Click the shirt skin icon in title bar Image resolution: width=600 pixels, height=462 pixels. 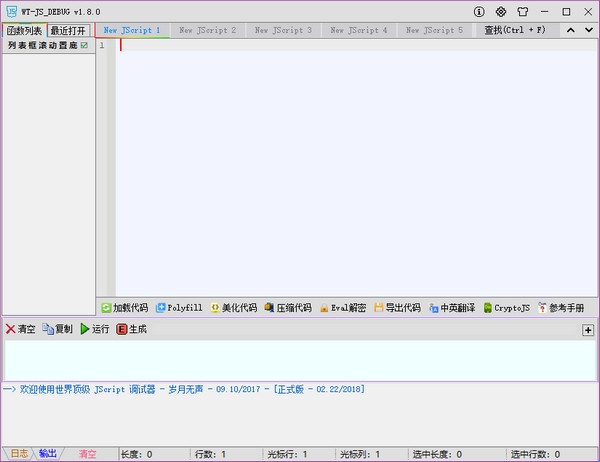click(x=521, y=12)
